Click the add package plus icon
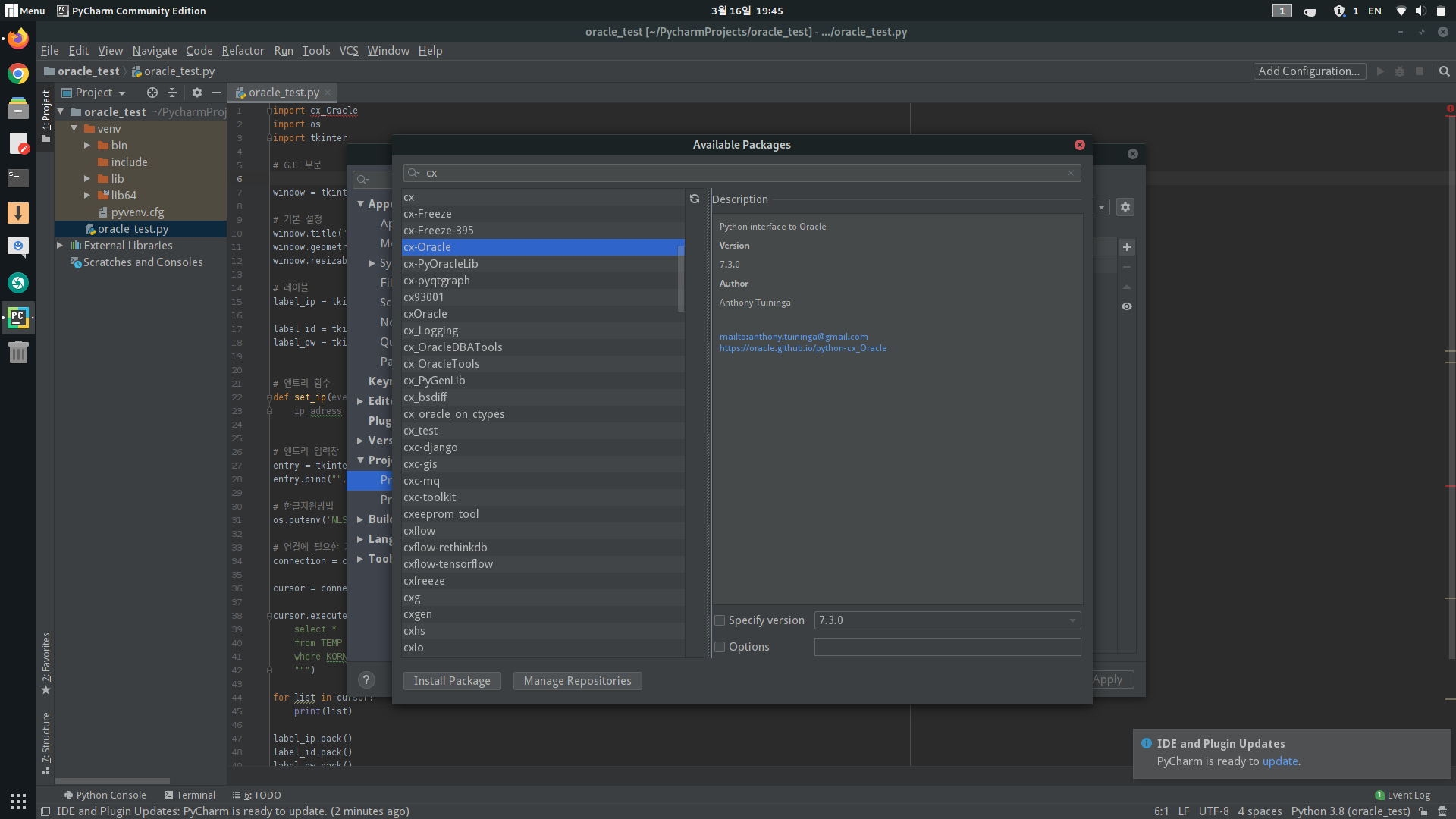1456x819 pixels. 1127,247
